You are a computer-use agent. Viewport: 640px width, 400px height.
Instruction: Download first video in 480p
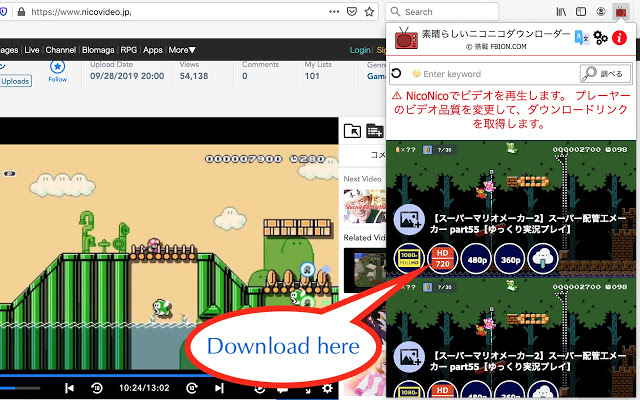pos(476,258)
